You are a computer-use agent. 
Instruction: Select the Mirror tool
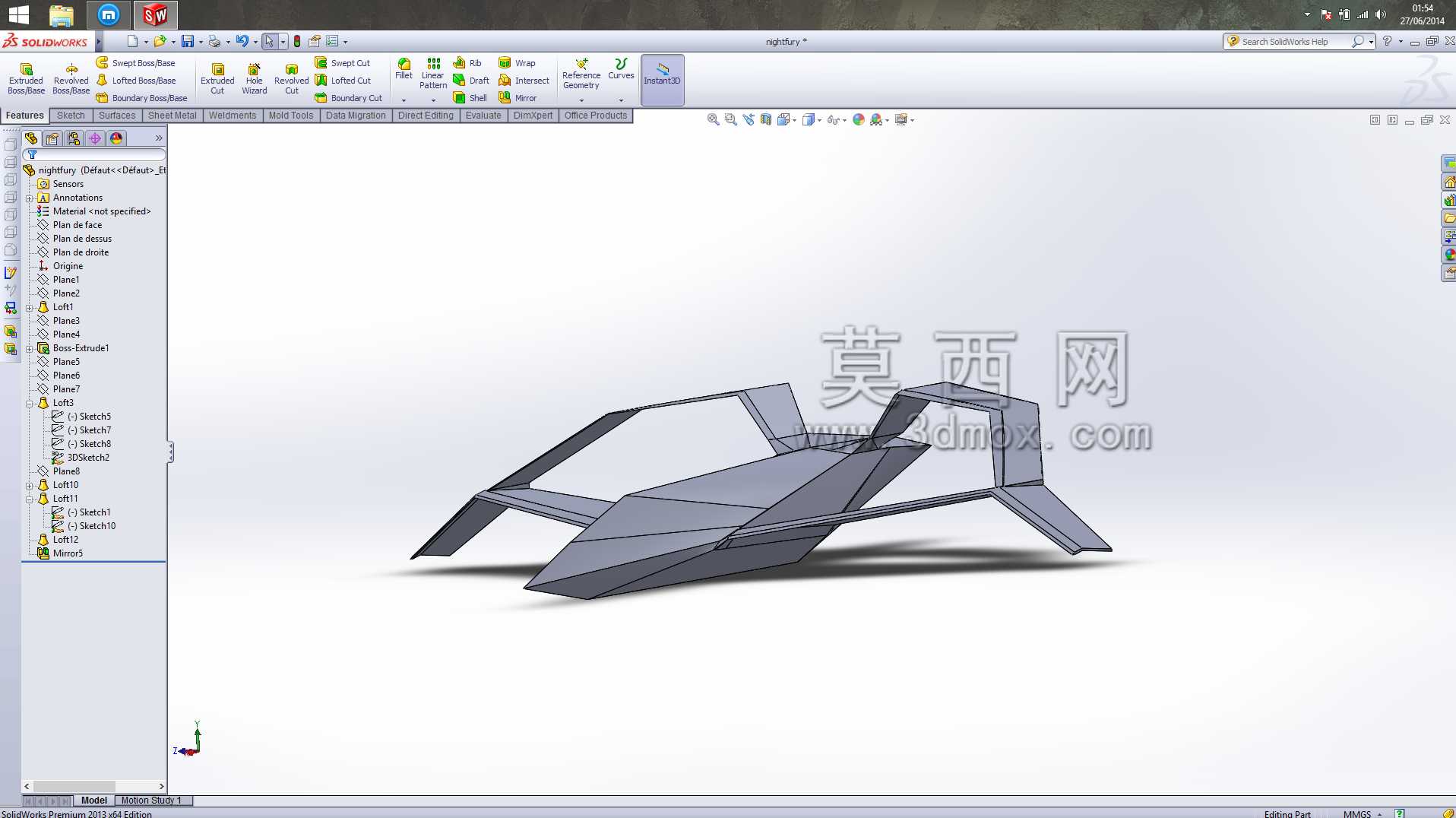point(518,98)
